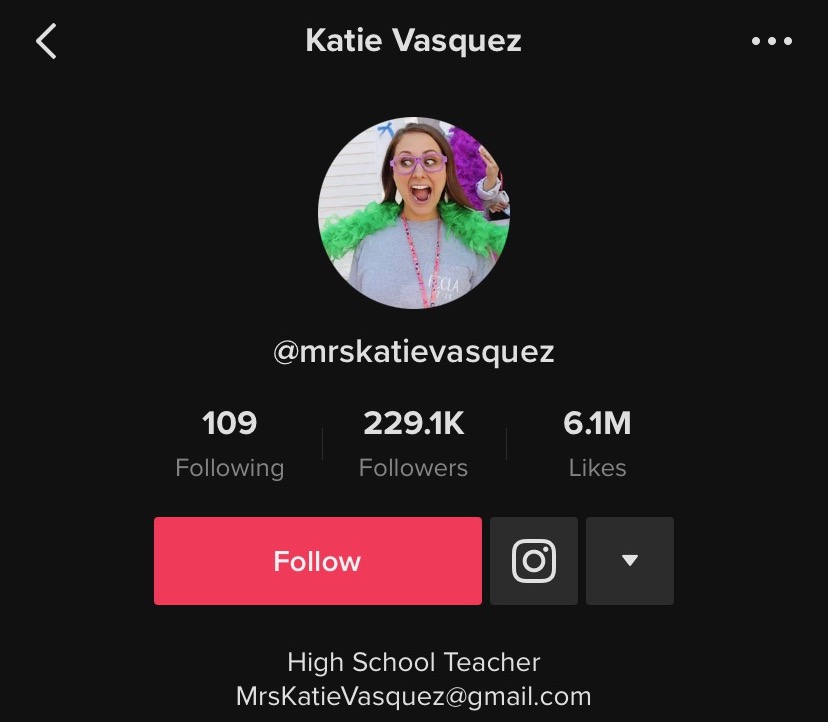Tap the Followers label under 229.1K

coord(413,468)
